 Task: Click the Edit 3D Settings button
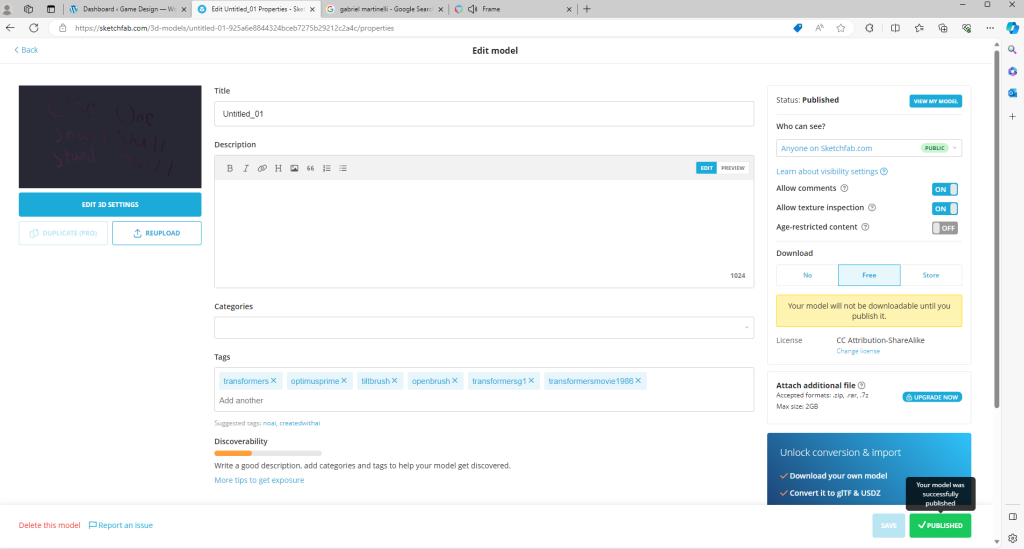pyautogui.click(x=110, y=205)
